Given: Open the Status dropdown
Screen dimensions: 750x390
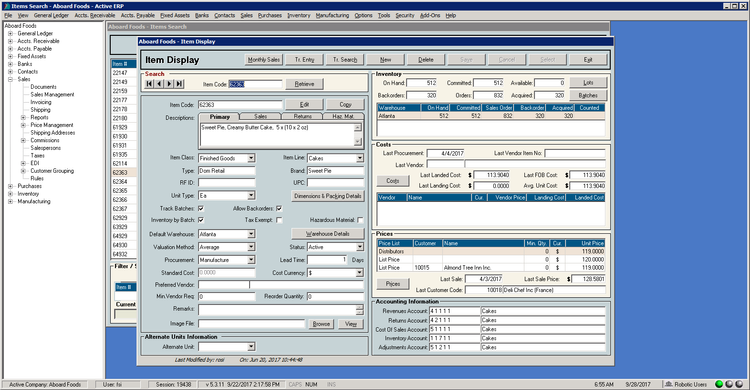Looking at the screenshot, I should point(360,247).
